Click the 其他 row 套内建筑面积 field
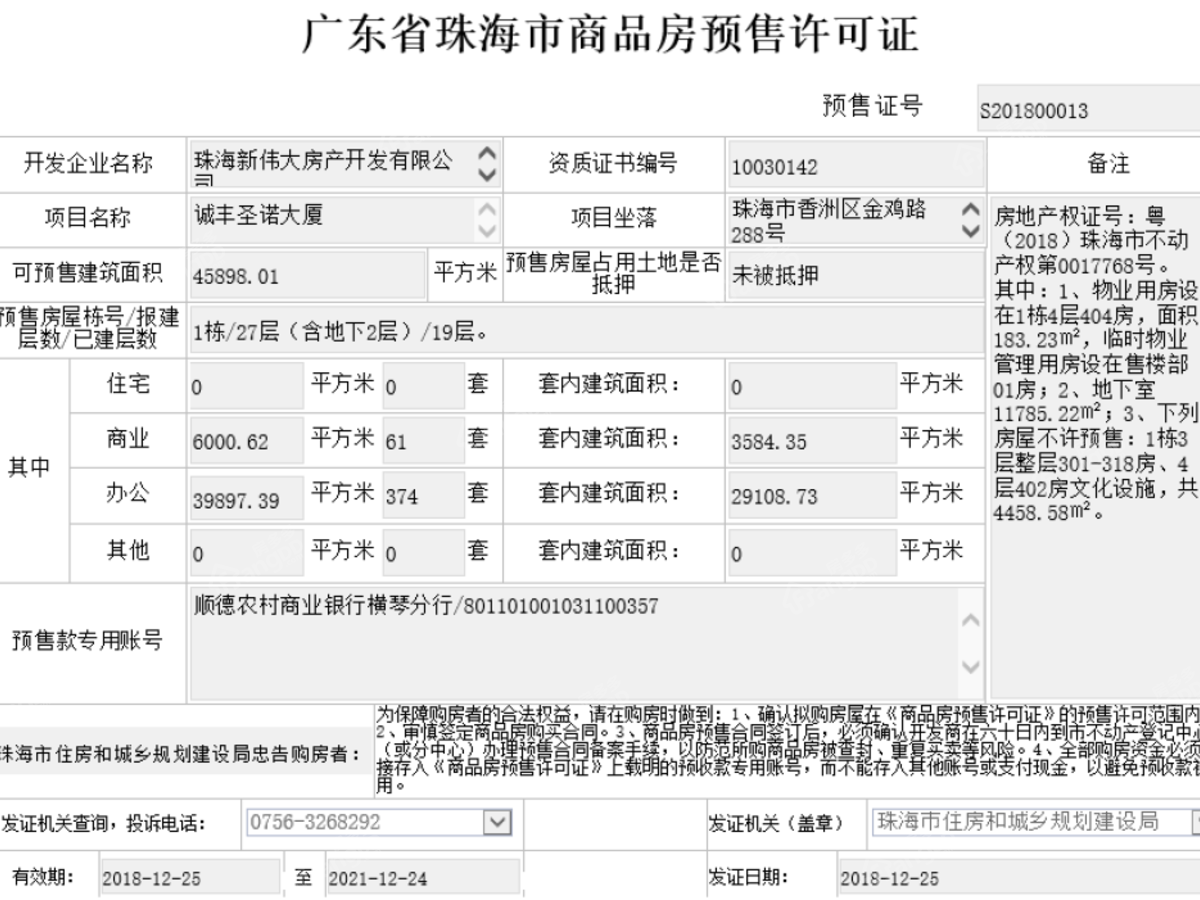 pos(811,553)
